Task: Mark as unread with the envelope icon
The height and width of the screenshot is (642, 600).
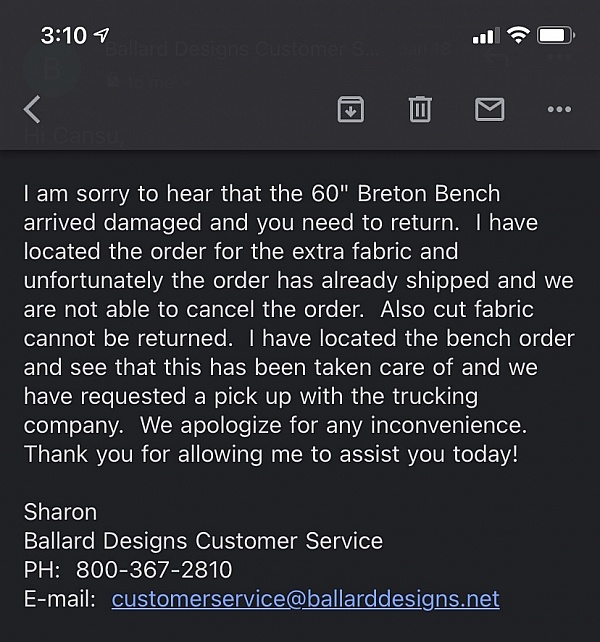Action: click(x=489, y=109)
